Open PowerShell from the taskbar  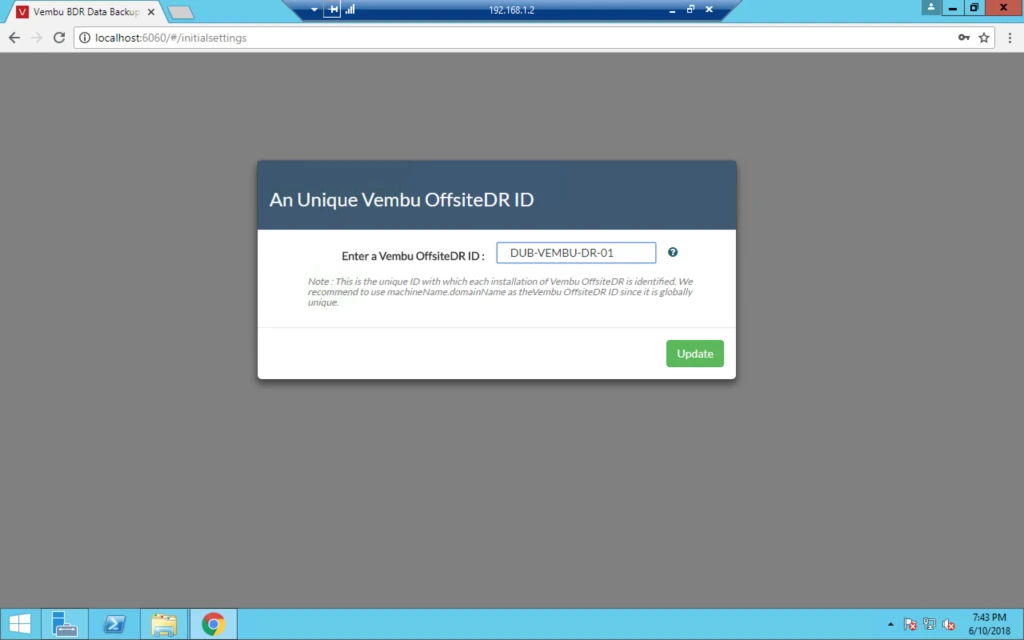[x=114, y=624]
